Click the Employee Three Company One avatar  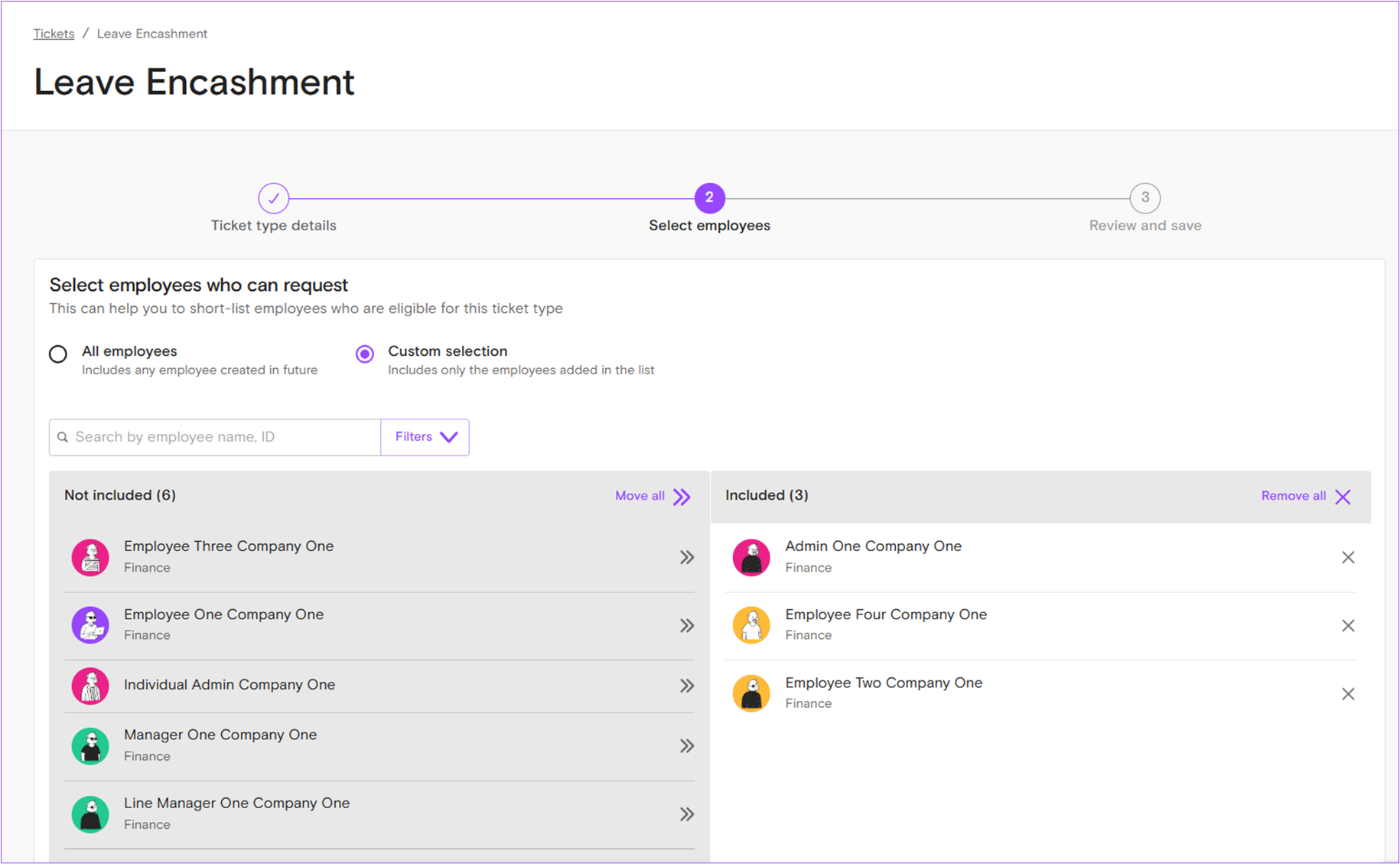point(90,557)
